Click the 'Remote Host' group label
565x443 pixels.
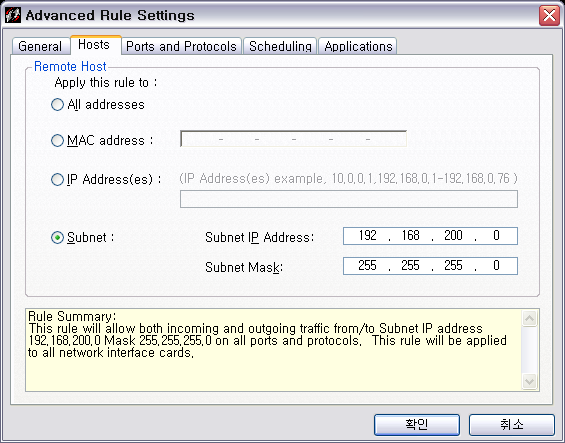(70, 66)
